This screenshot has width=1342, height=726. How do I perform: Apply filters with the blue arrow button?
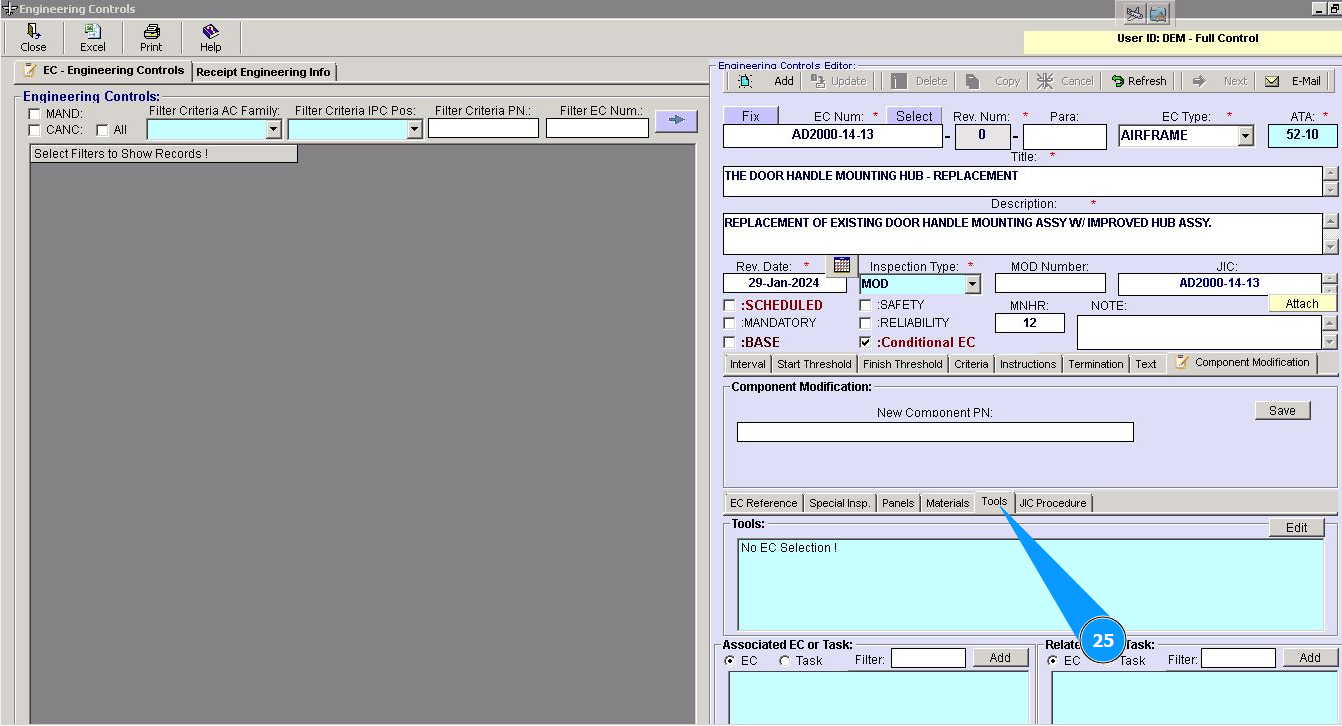[x=676, y=121]
